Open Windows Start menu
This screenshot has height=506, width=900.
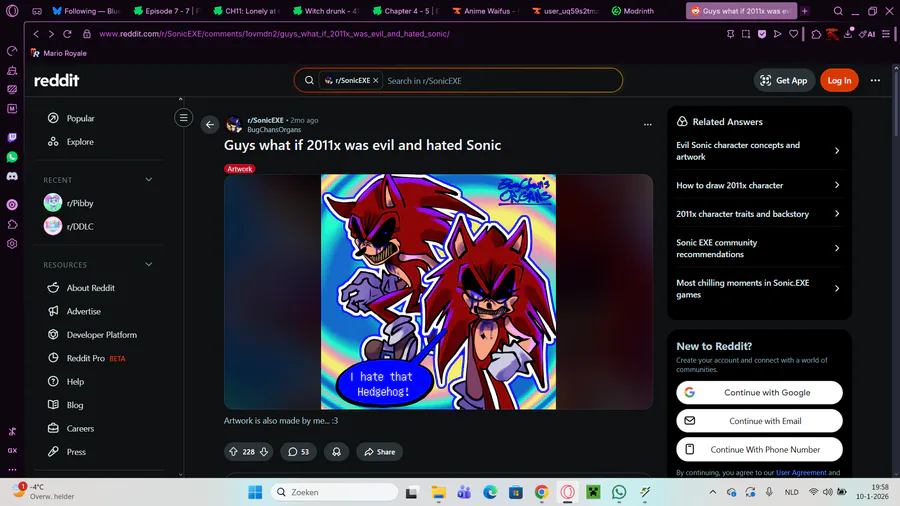point(255,492)
